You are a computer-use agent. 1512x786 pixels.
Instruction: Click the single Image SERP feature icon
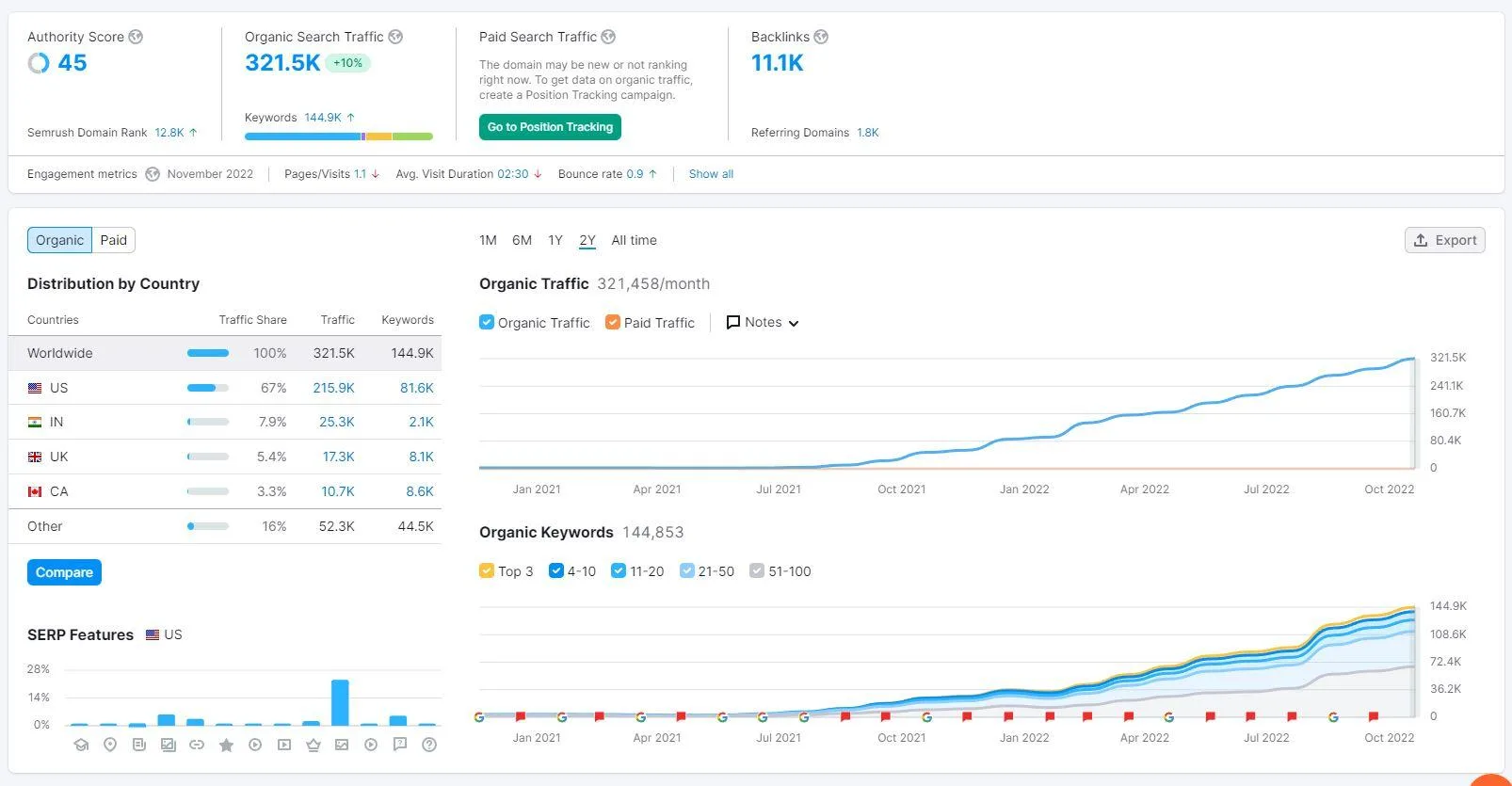(342, 745)
